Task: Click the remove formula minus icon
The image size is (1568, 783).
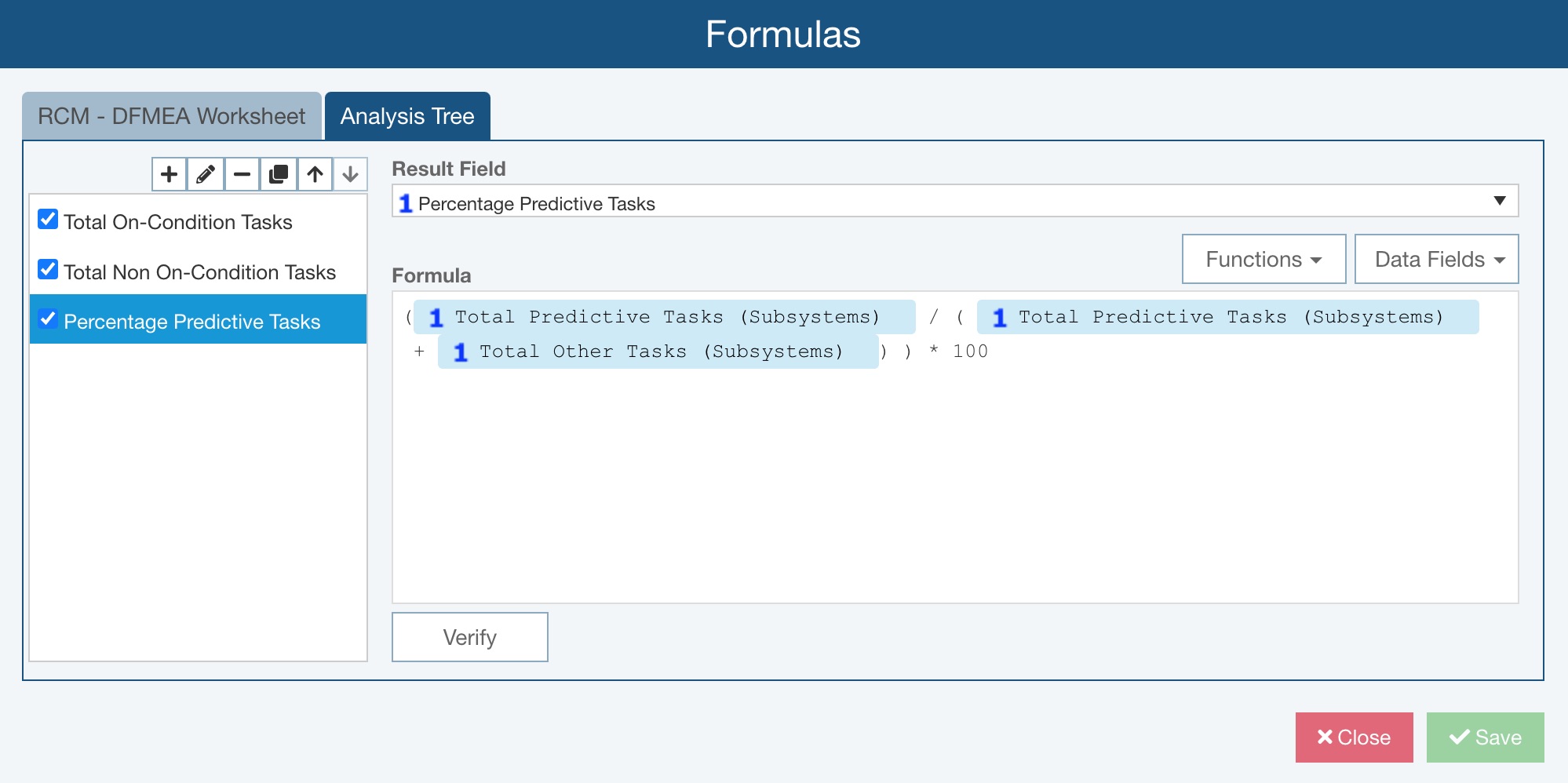Action: tap(242, 174)
